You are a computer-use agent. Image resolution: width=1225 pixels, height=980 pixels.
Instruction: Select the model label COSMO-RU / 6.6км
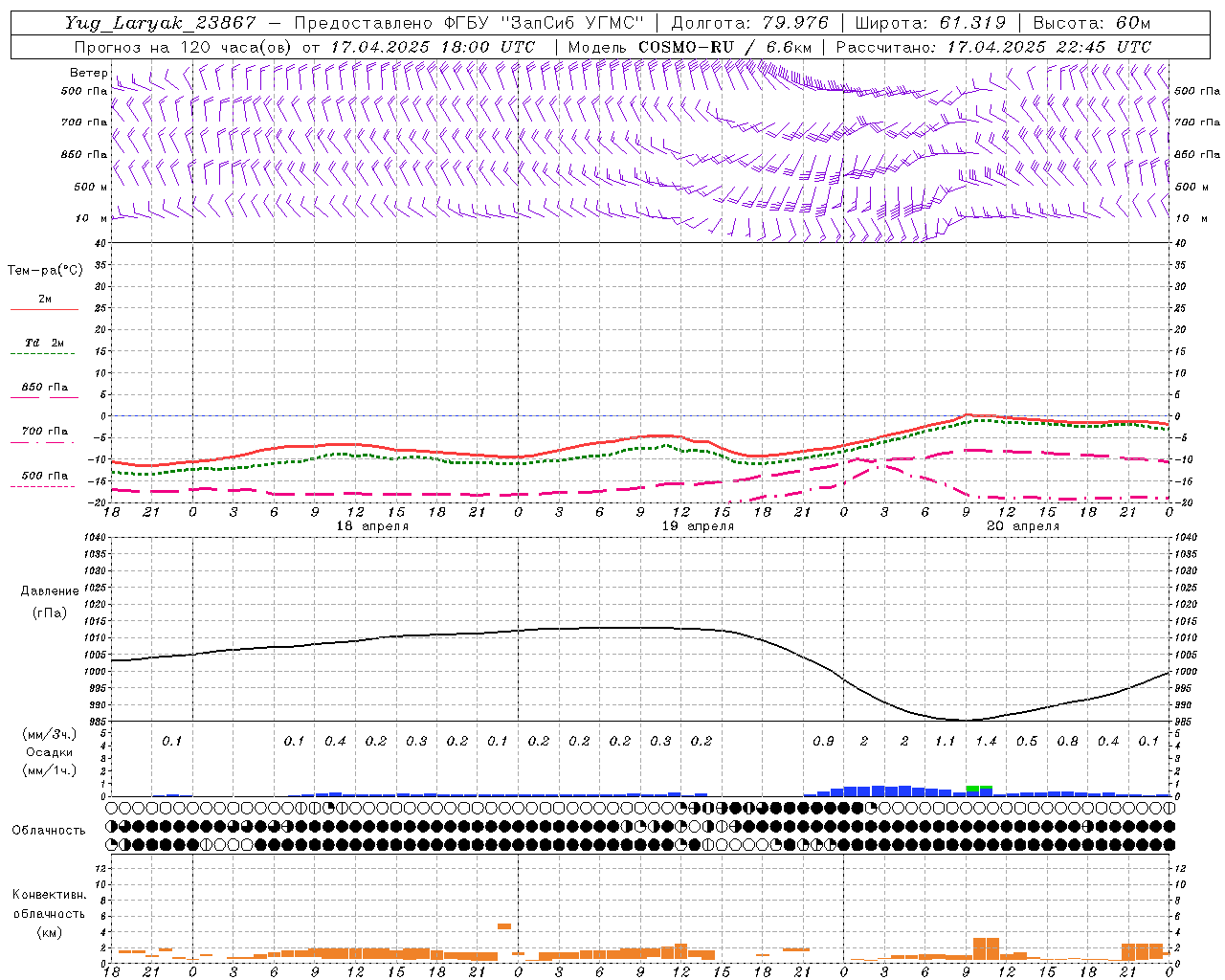725,47
